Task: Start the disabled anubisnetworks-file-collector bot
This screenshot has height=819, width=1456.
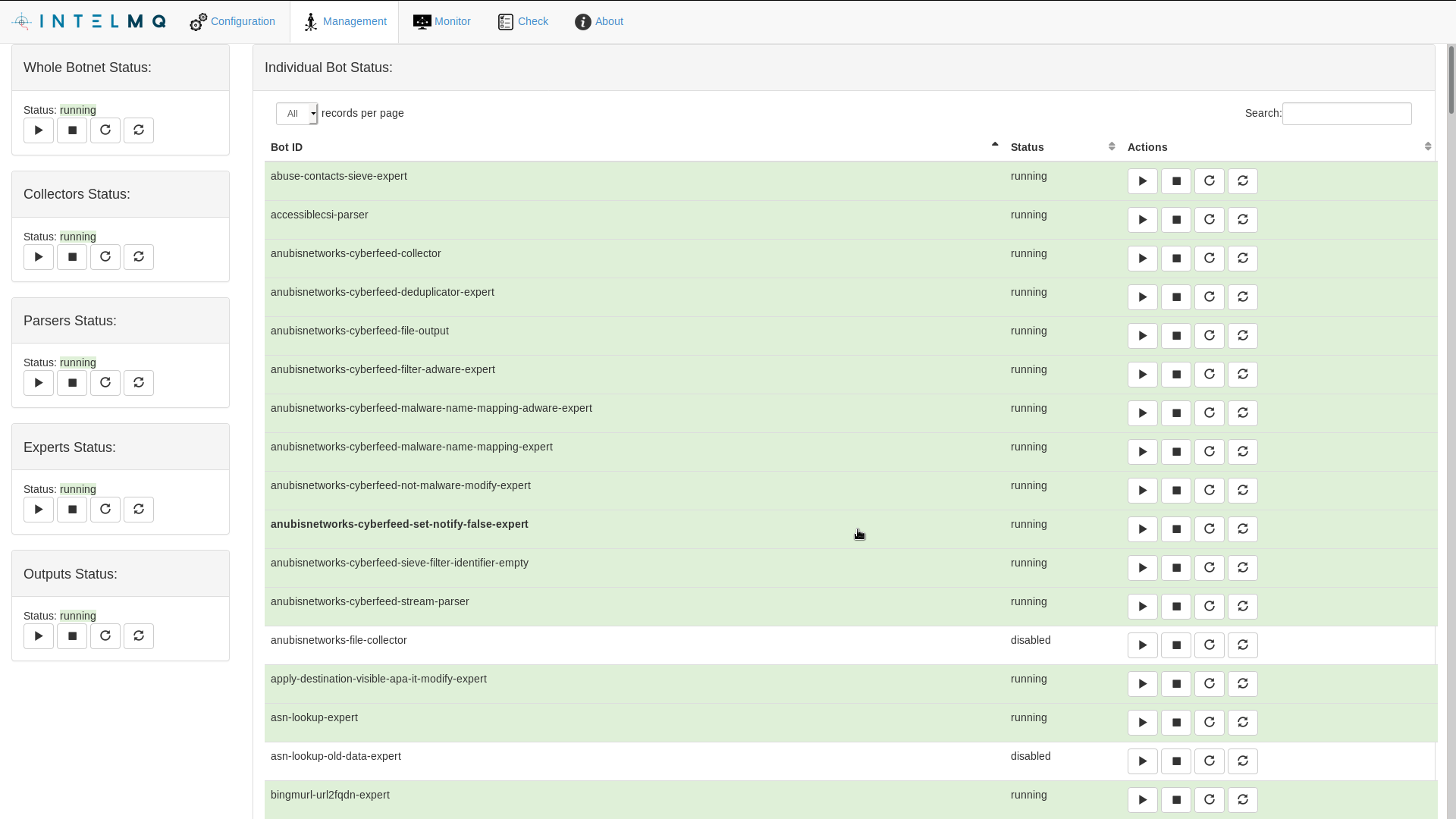Action: (x=1142, y=645)
